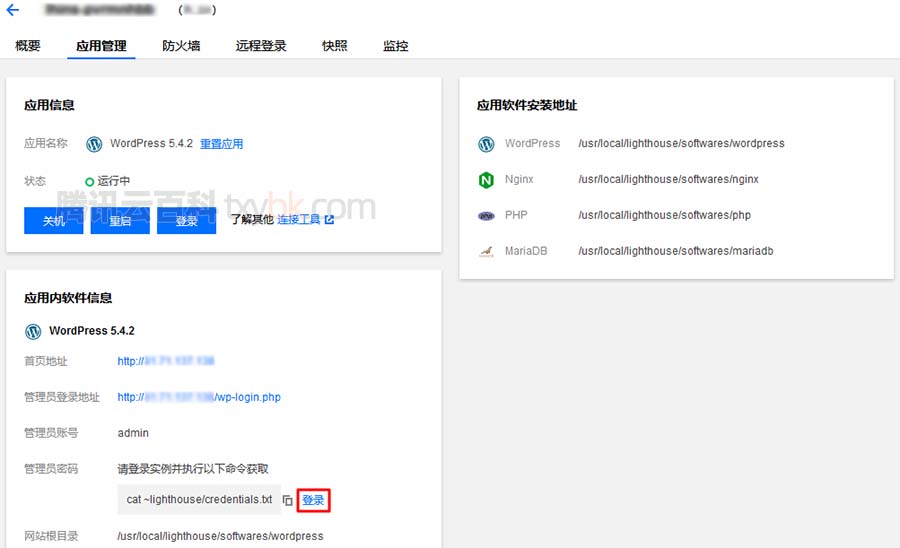
Task: Select the WordPress install path in right panel
Action: point(681,143)
